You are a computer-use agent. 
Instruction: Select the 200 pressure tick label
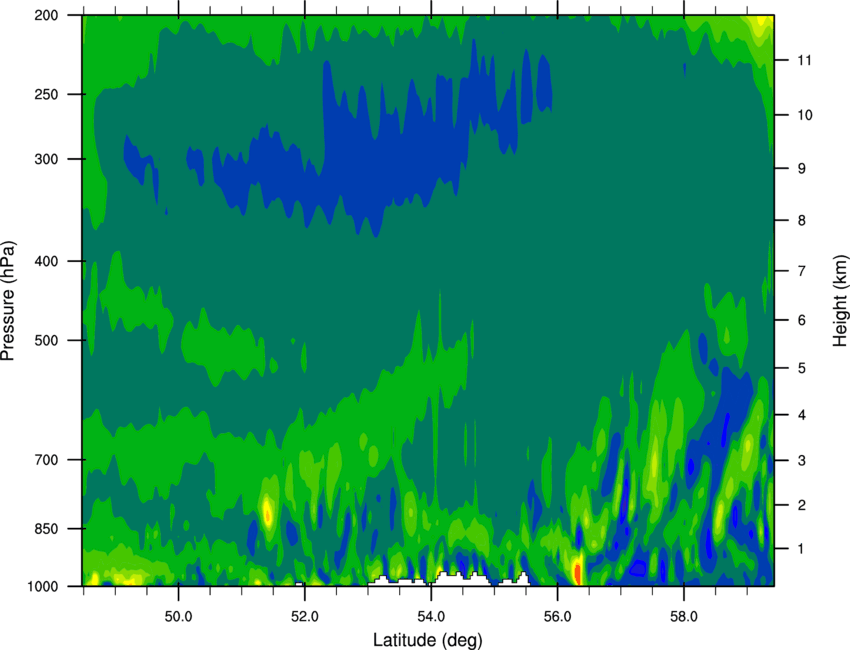tap(46, 16)
